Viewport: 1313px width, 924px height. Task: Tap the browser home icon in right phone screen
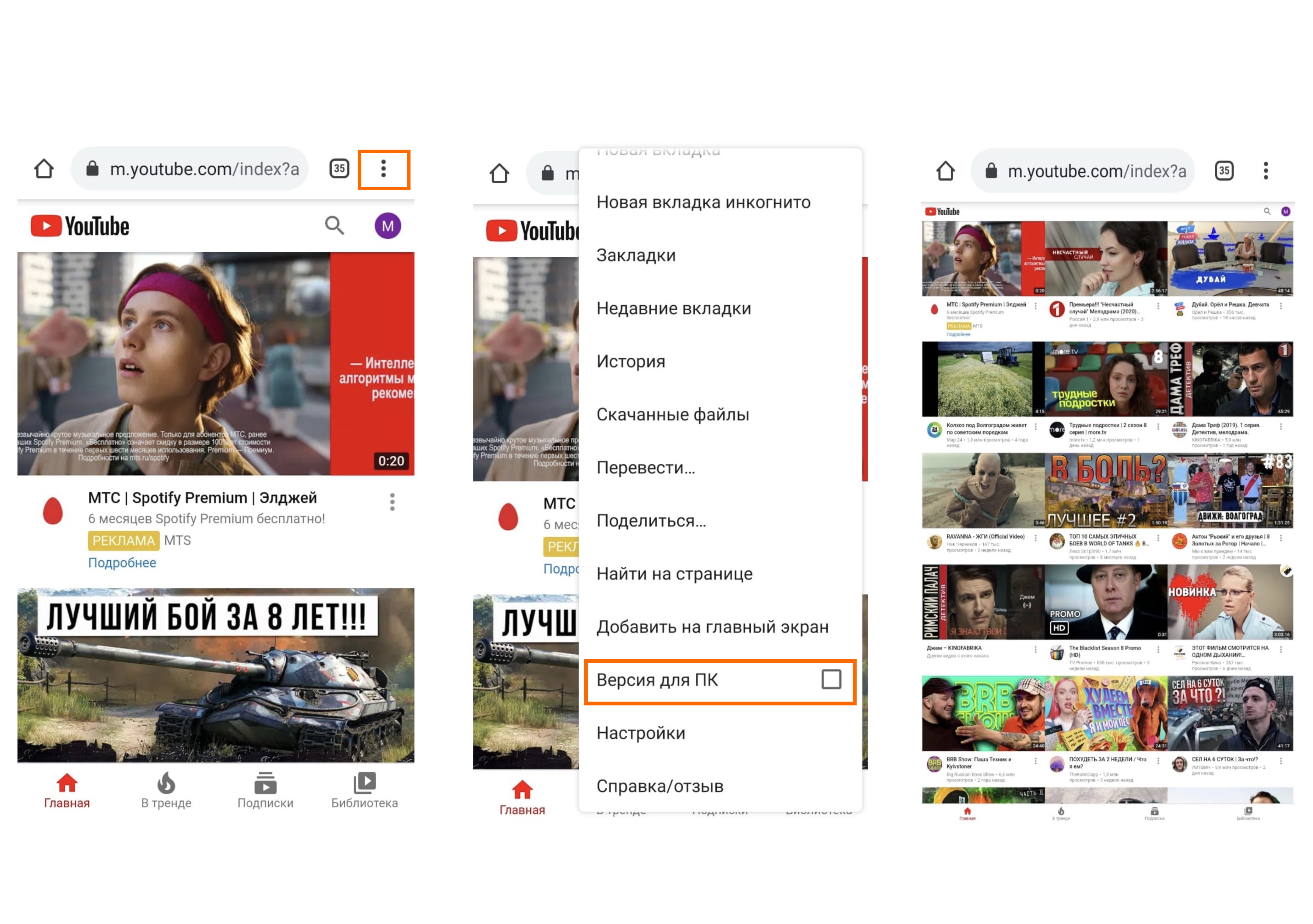point(945,171)
